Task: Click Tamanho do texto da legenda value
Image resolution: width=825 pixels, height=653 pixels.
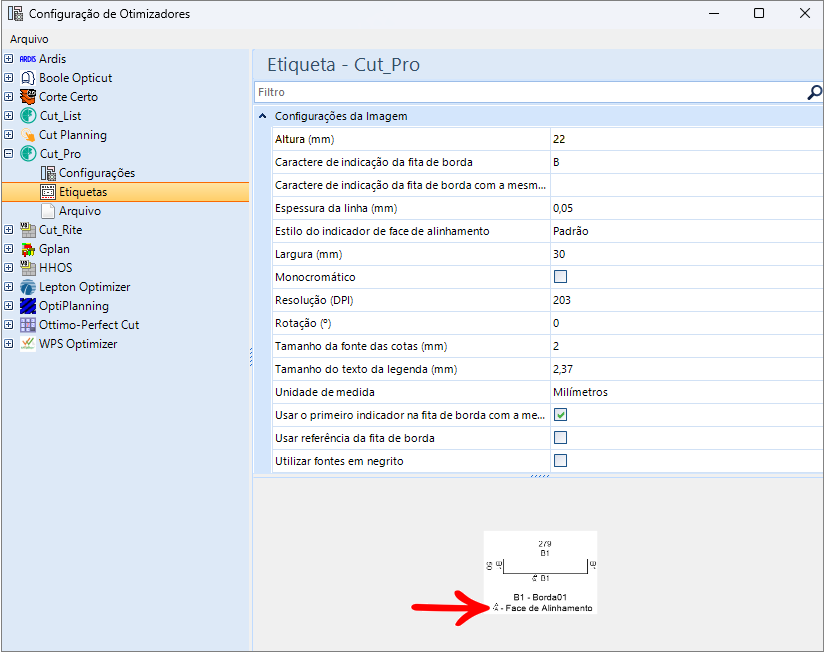Action: (686, 369)
